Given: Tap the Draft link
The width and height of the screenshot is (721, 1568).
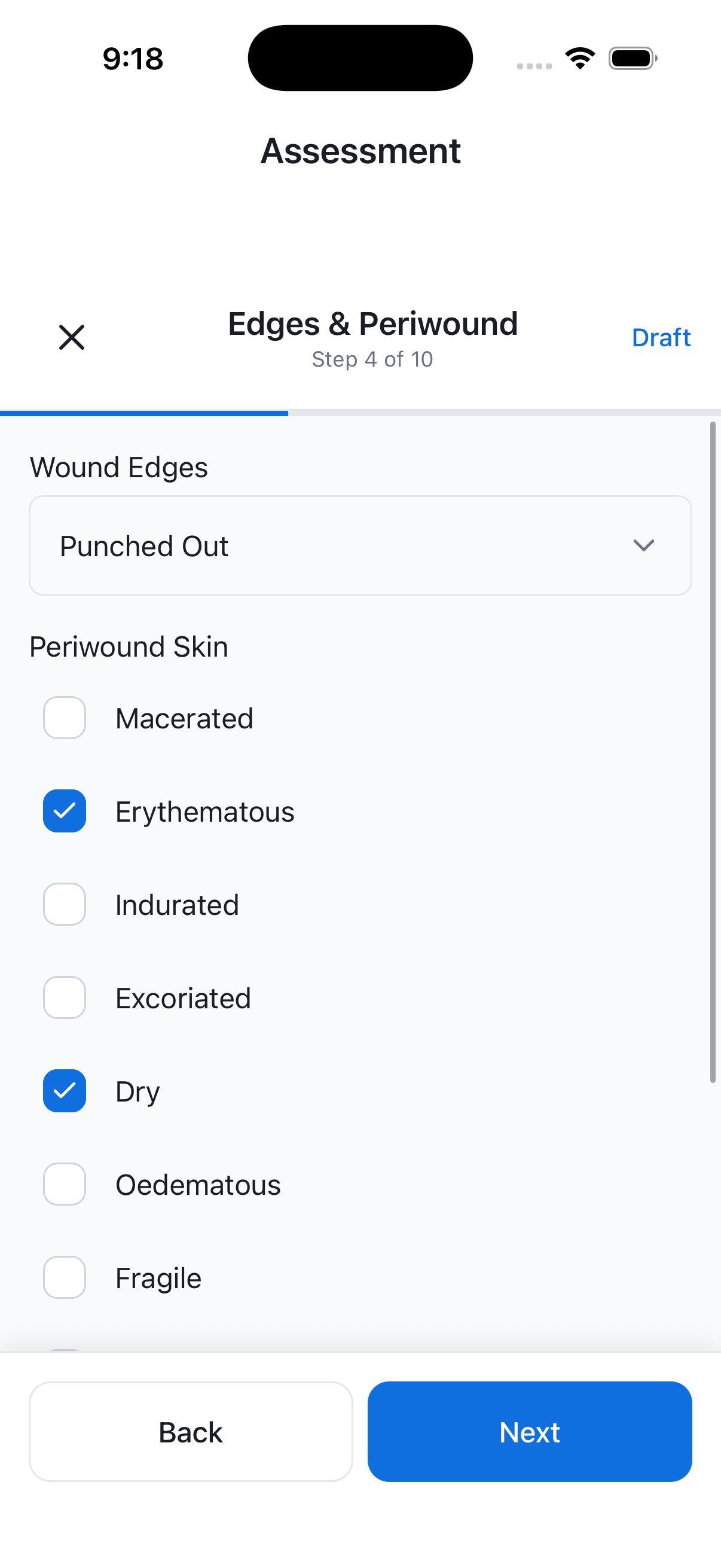Looking at the screenshot, I should (661, 338).
